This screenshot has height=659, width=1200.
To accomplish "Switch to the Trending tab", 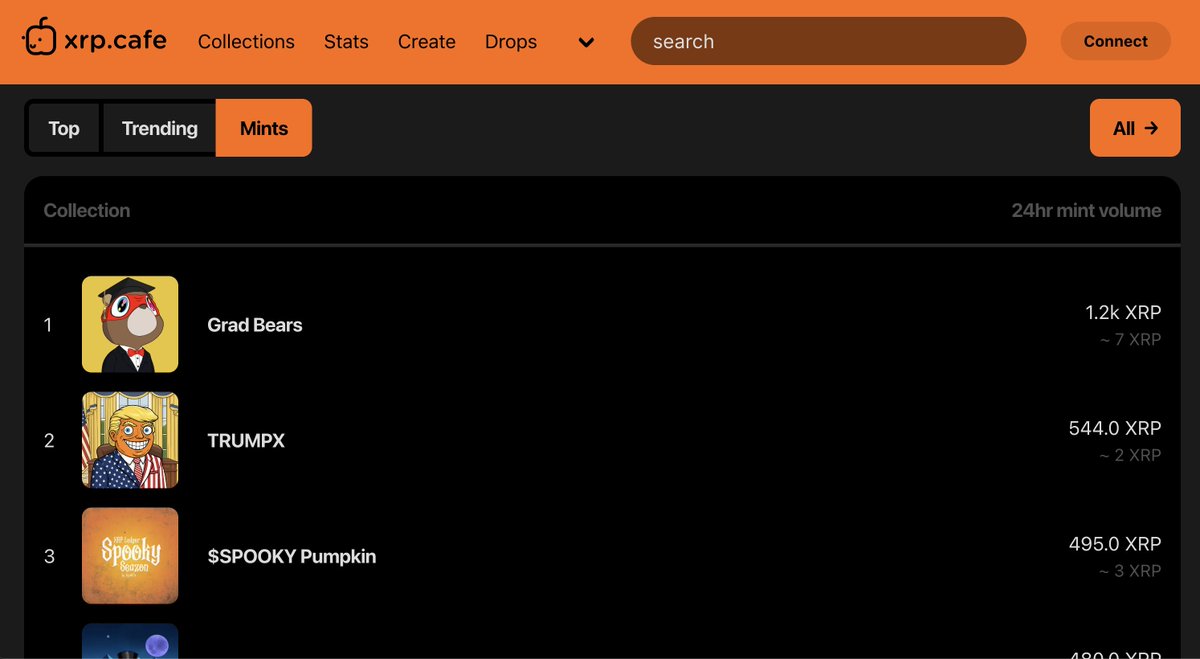I will click(159, 128).
